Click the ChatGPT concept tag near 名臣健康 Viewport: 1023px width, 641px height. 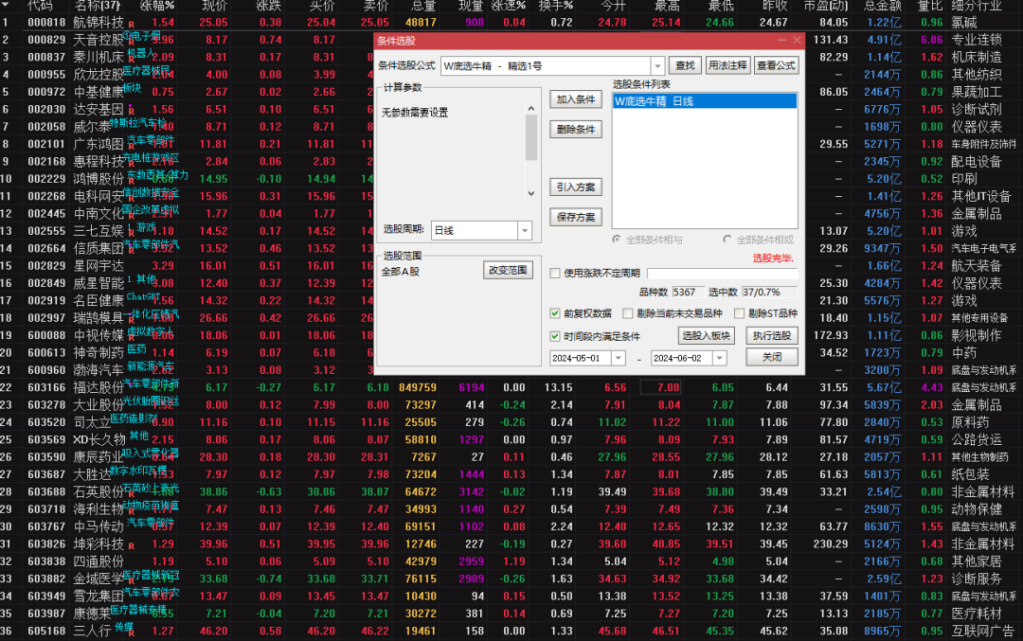[144, 296]
